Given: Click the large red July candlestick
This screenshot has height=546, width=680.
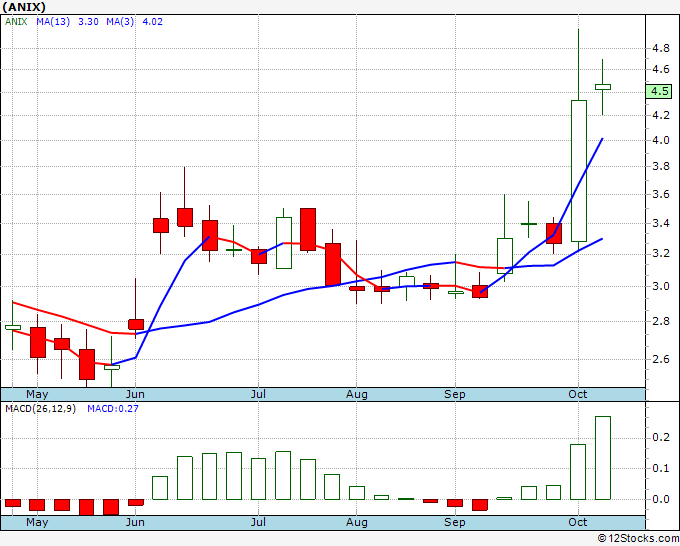Looking at the screenshot, I should (308, 229).
